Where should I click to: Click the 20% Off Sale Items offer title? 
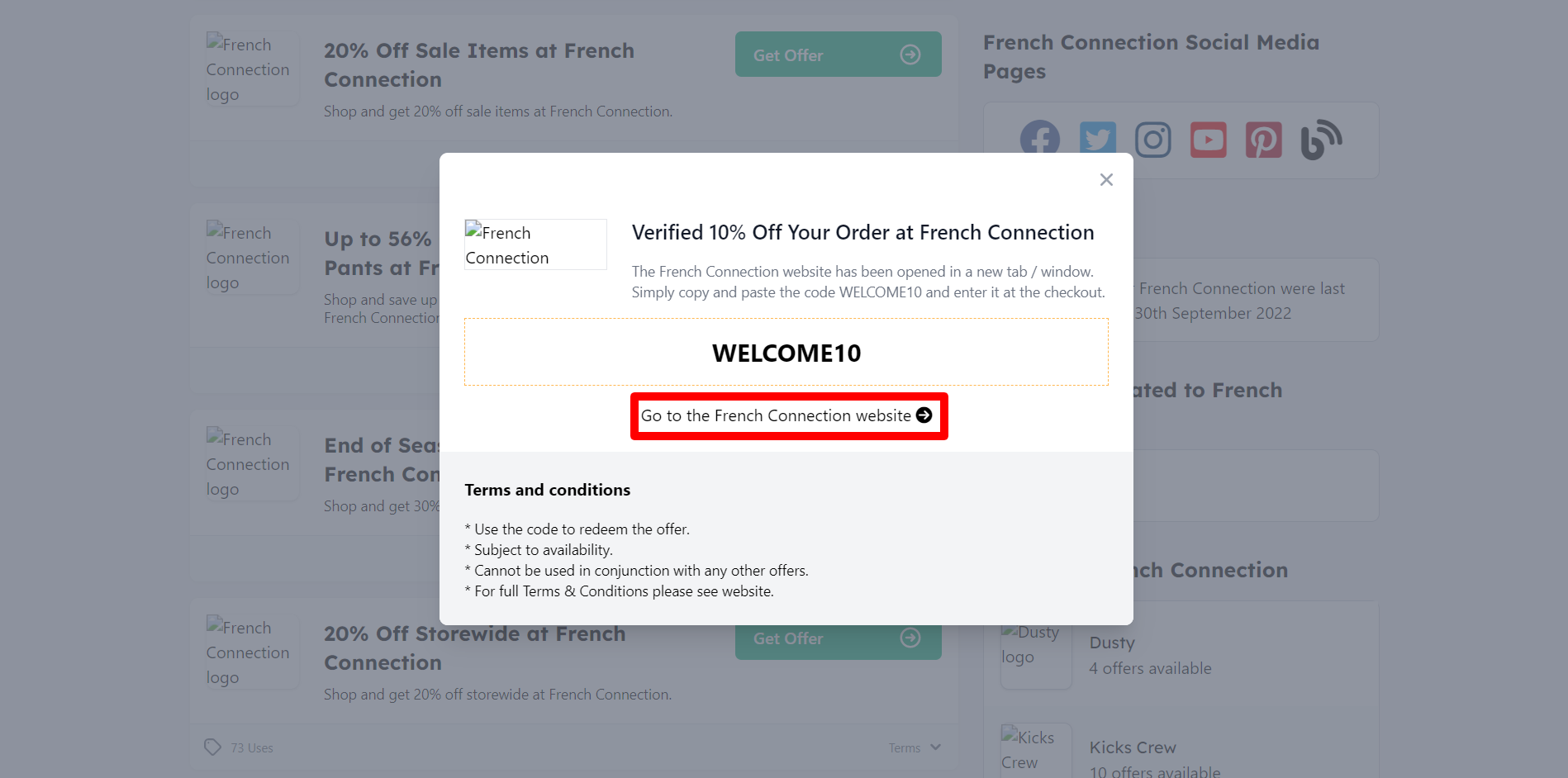[x=479, y=65]
